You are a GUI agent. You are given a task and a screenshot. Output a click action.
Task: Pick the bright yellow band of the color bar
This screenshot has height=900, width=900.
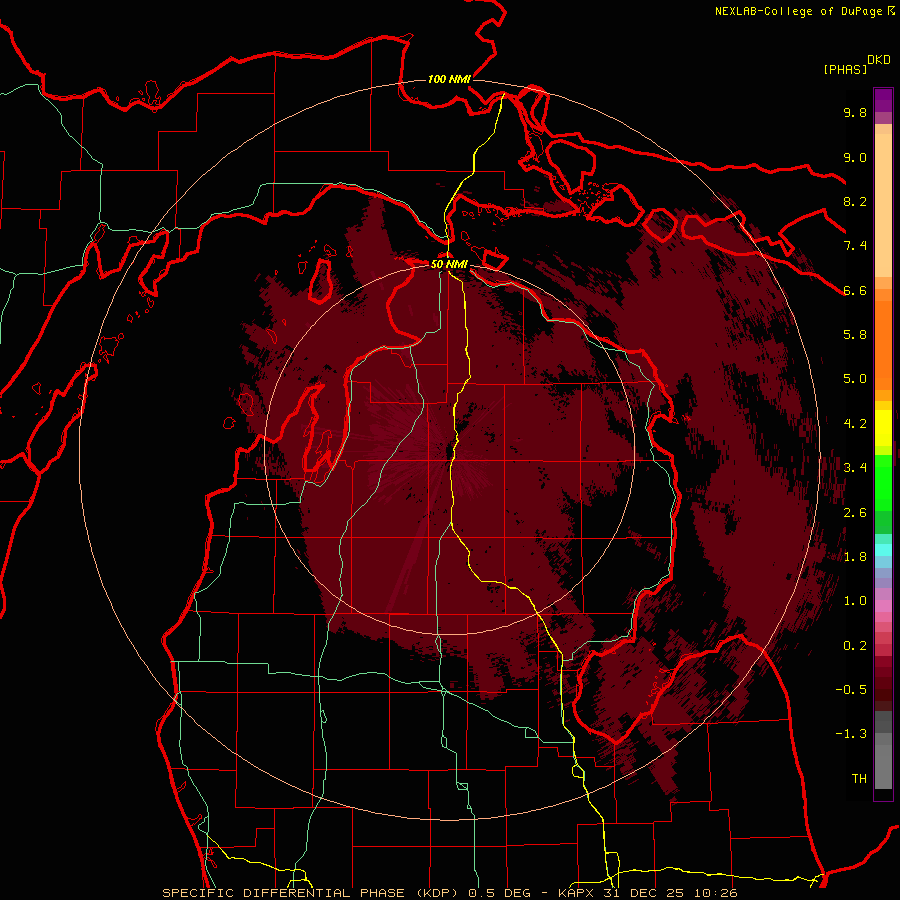coord(883,428)
